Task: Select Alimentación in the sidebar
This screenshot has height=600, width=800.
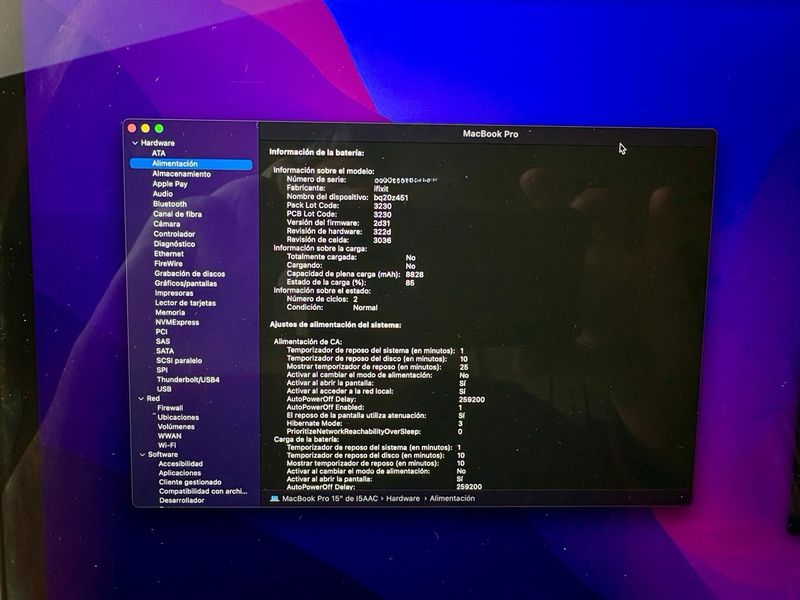Action: (191, 164)
